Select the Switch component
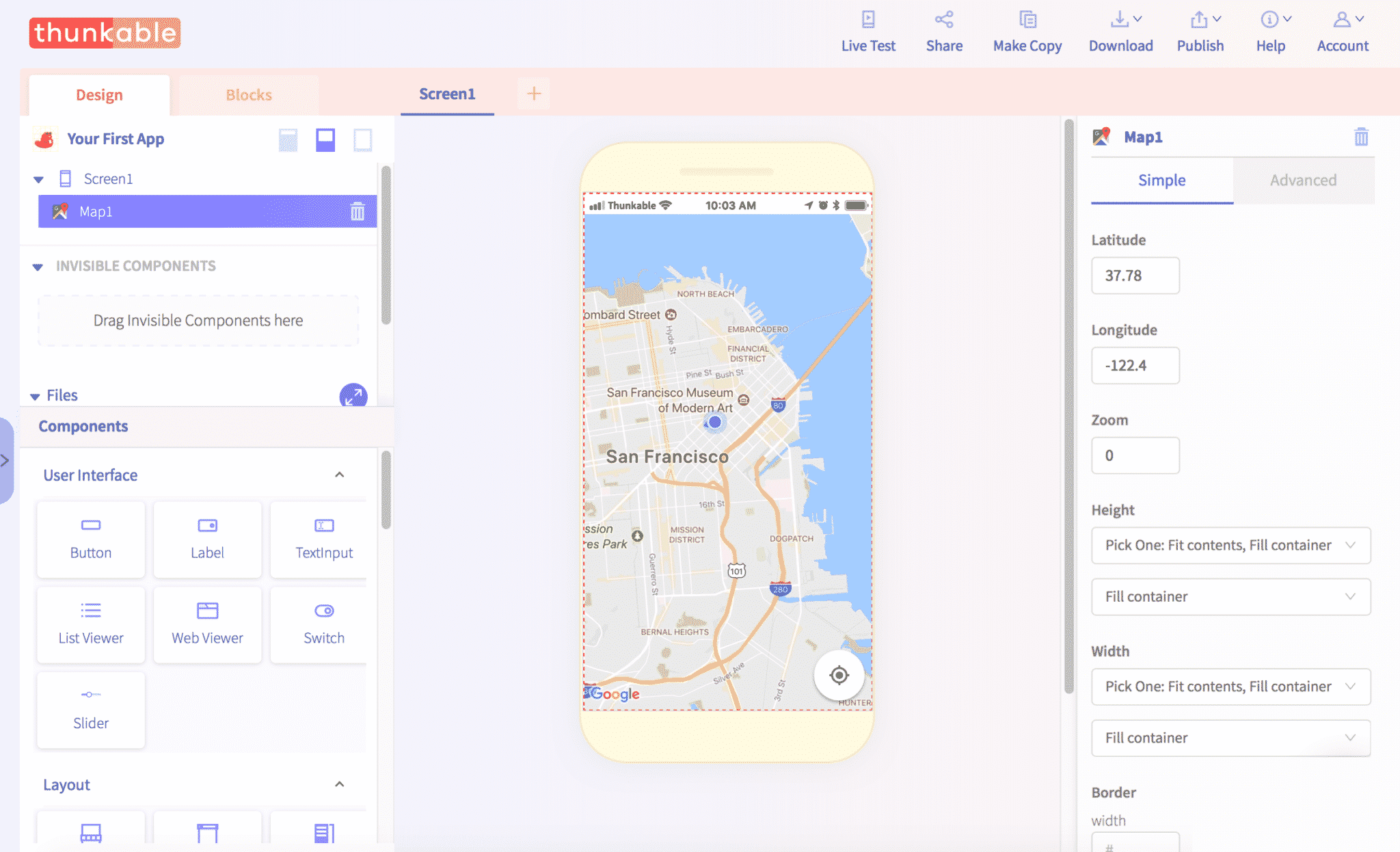Image resolution: width=1400 pixels, height=852 pixels. pos(323,624)
